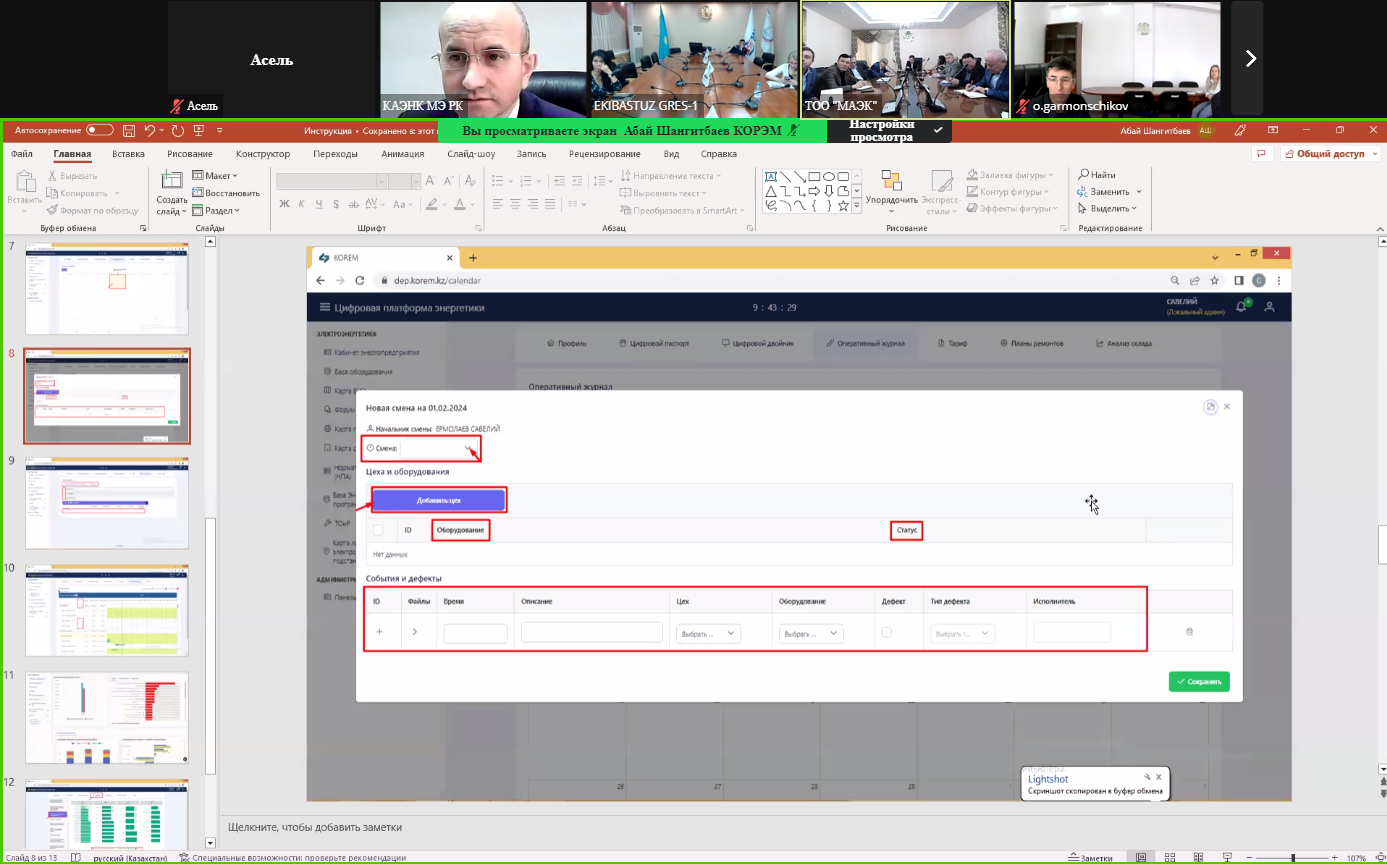Click the Заметки button in status bar
Viewport: 1387px width, 864px height.
click(x=1089, y=857)
